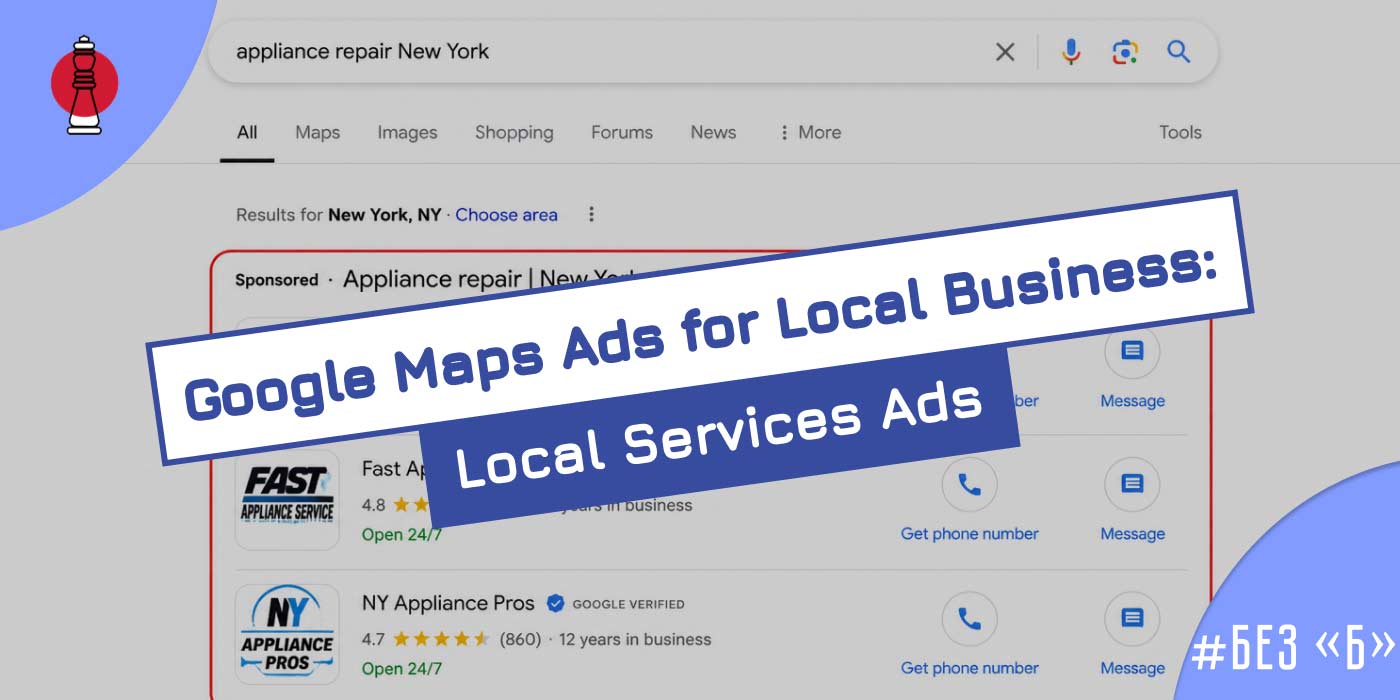Switch to the Images tab
This screenshot has height=700, width=1400.
coord(407,132)
